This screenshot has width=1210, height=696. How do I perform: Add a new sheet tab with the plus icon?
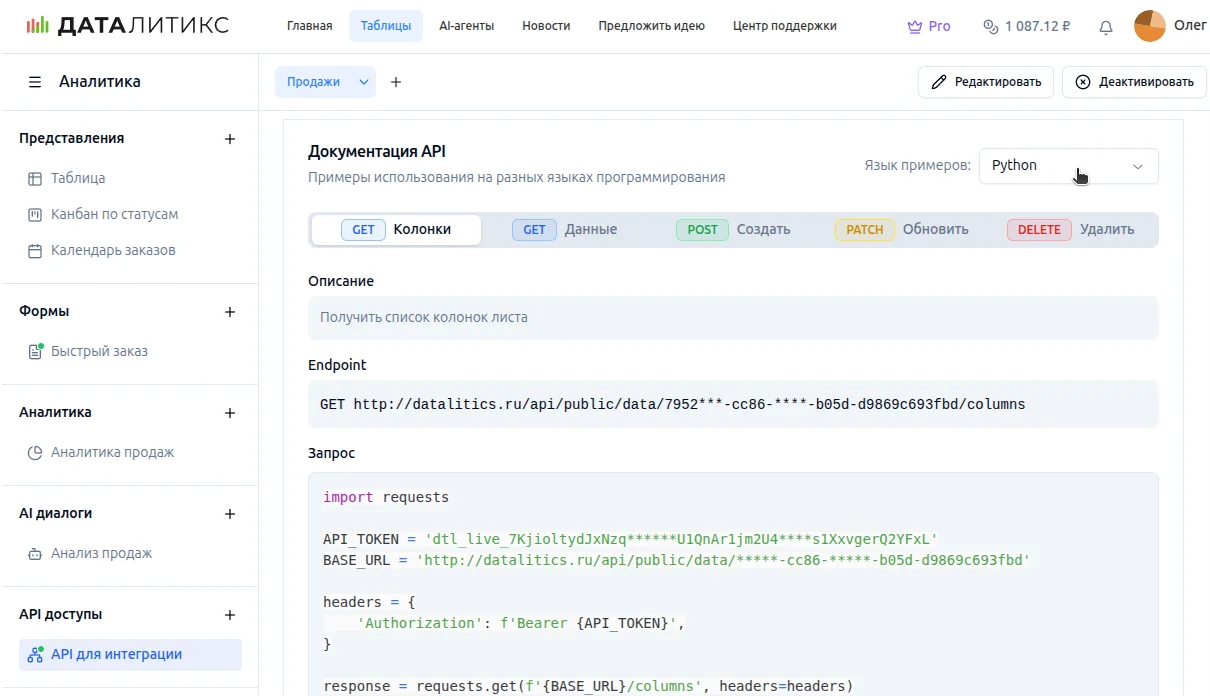coord(396,82)
